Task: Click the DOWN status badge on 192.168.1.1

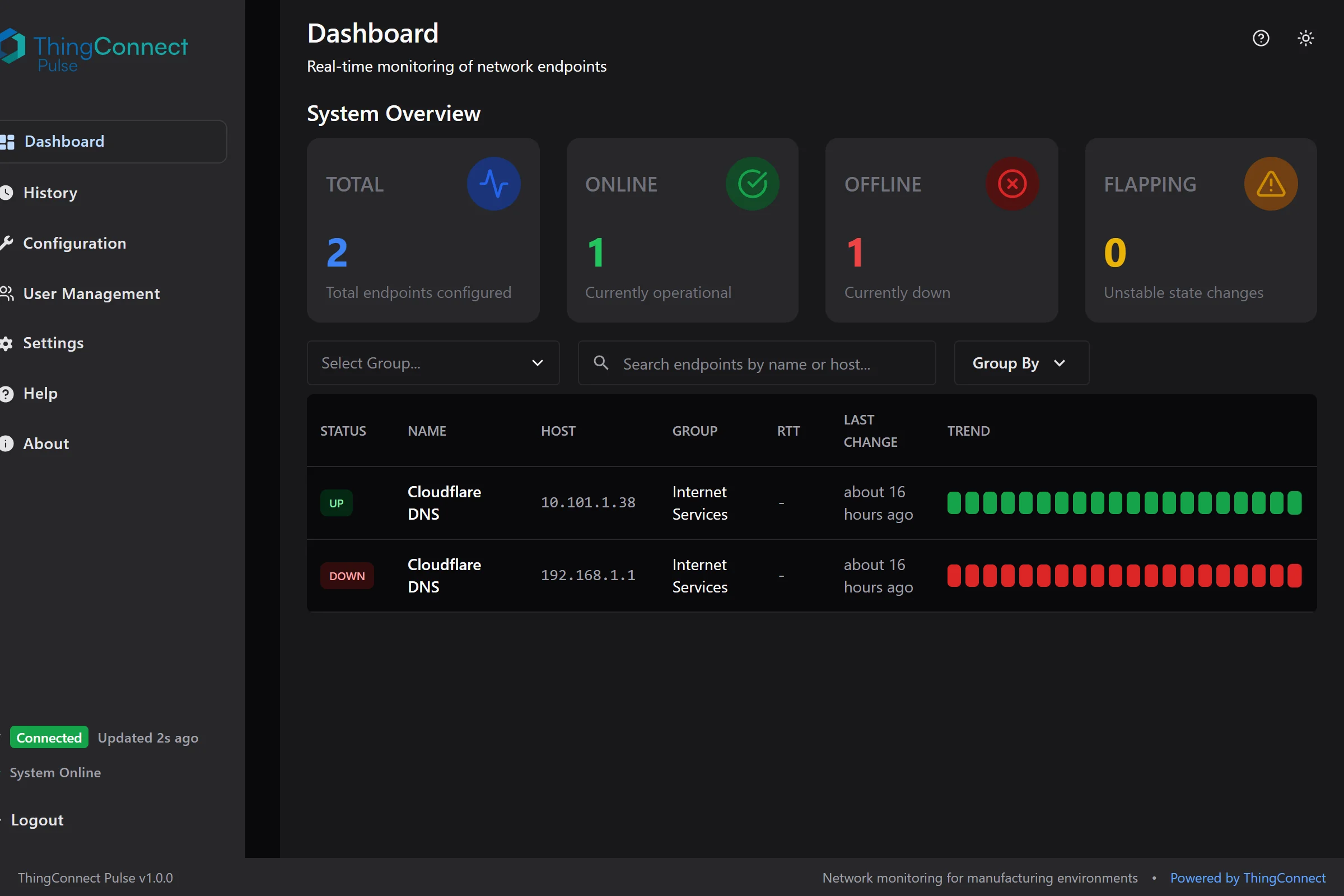Action: coord(347,576)
